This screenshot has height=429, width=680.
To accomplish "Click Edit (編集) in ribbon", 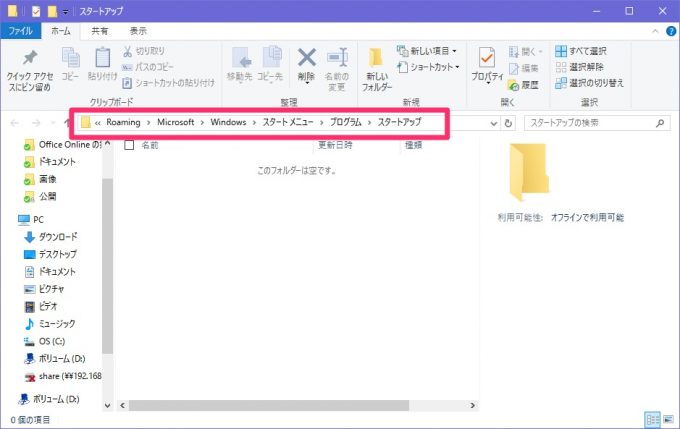I will (x=523, y=68).
